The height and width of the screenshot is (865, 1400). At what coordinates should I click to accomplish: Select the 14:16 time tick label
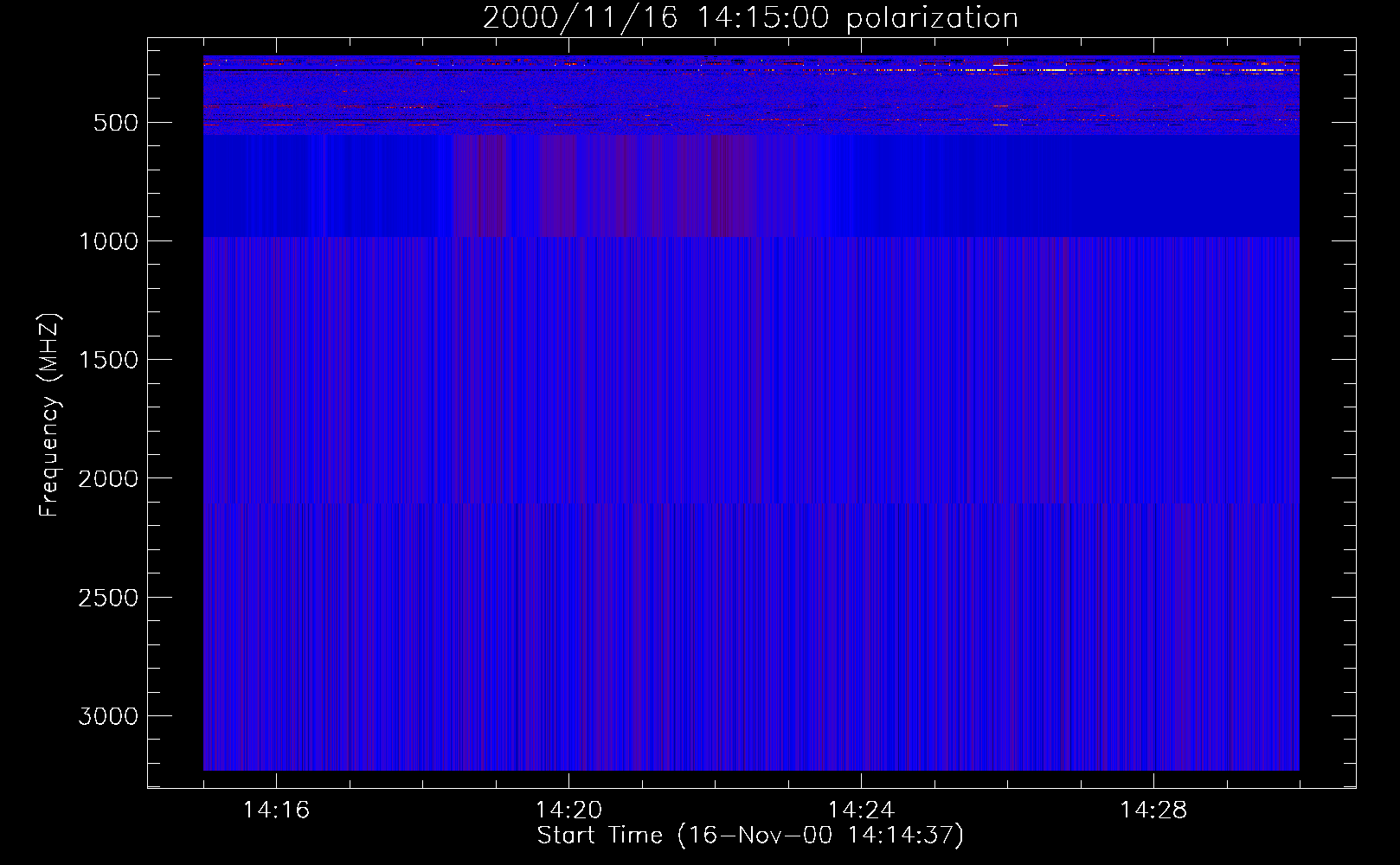click(276, 811)
